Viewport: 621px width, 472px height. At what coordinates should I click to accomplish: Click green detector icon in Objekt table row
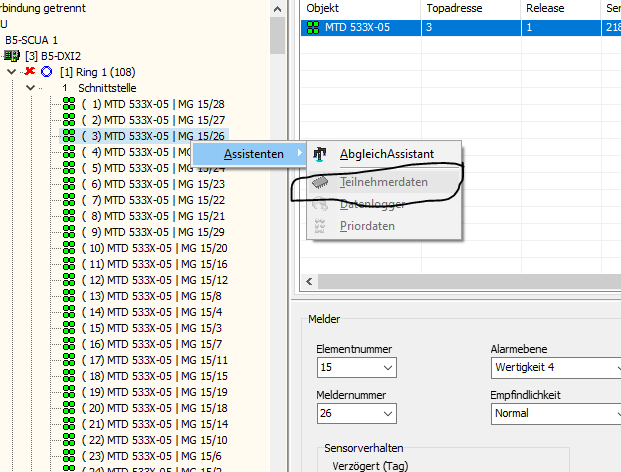coord(313,27)
